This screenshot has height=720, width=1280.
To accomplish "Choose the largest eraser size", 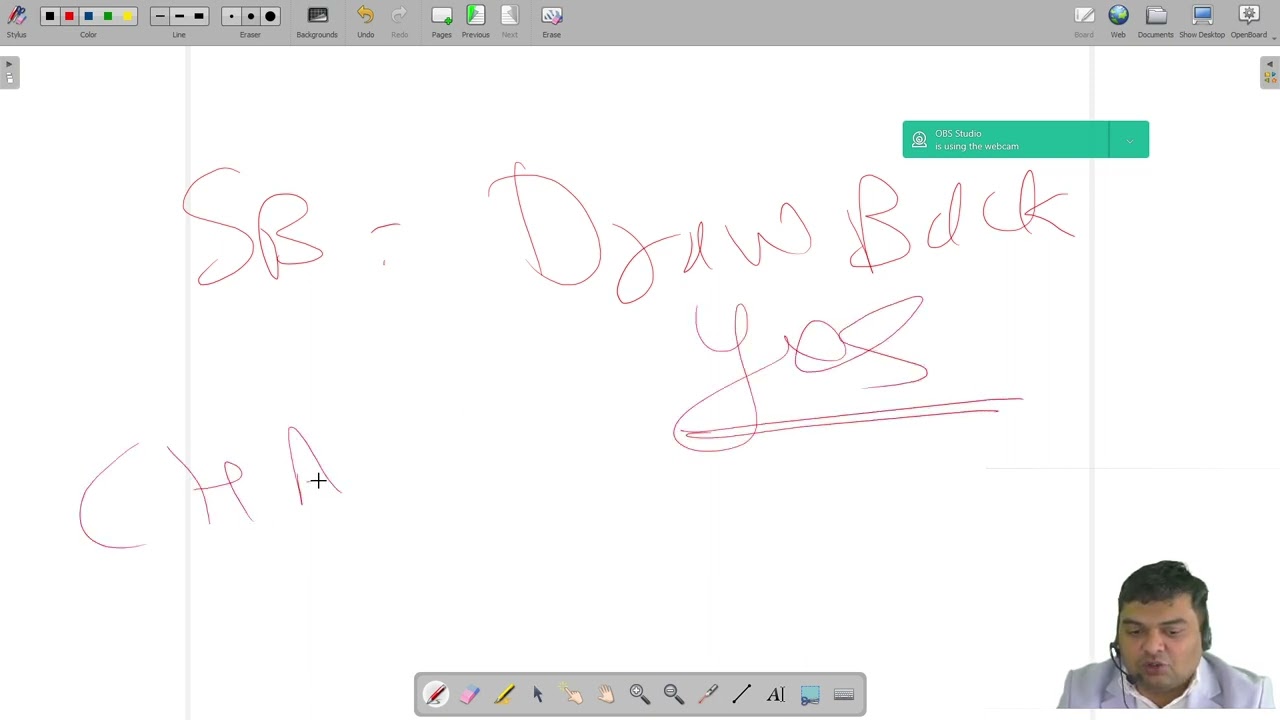I will pyautogui.click(x=270, y=16).
